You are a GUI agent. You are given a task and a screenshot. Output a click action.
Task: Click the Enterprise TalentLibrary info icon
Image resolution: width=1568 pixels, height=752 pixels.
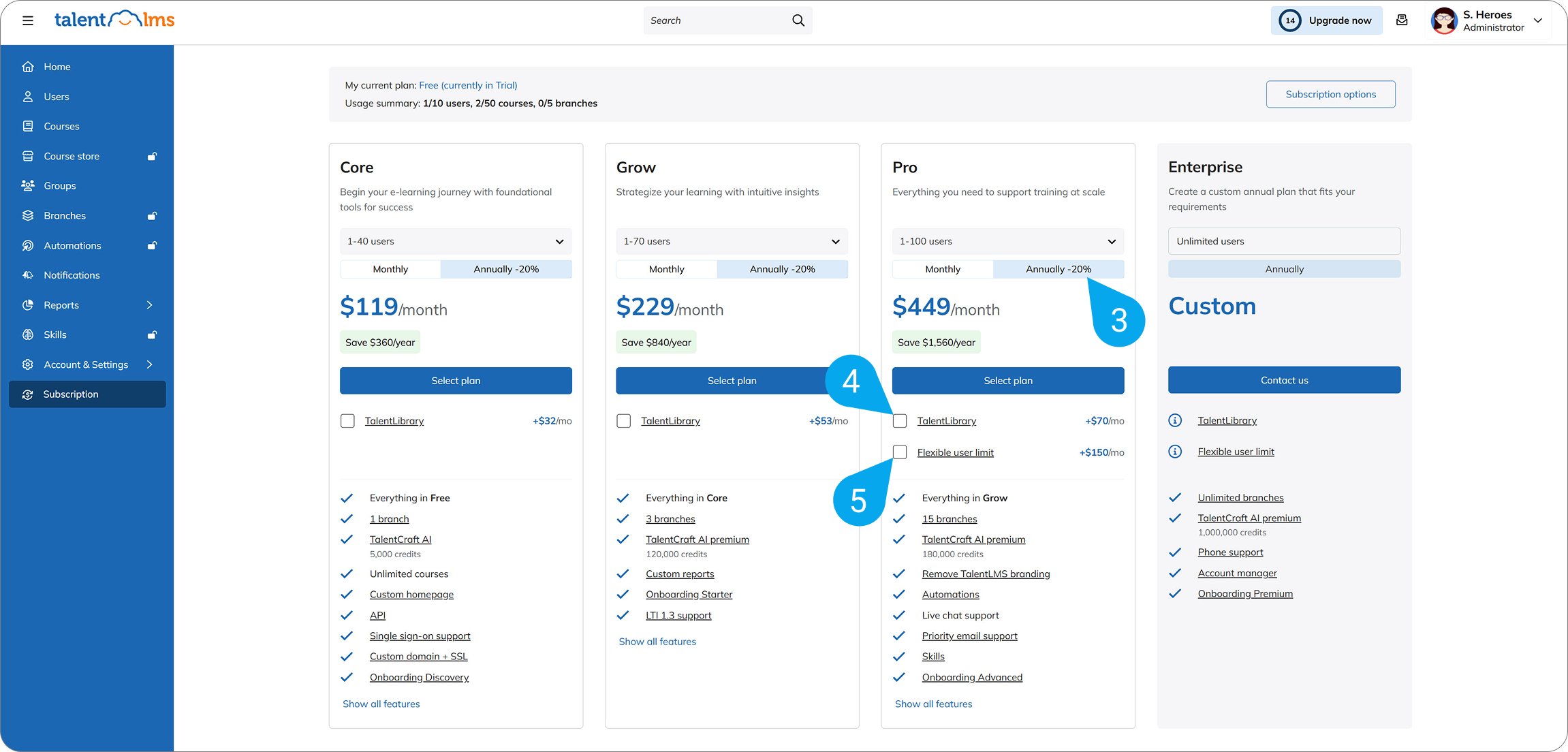click(1175, 420)
